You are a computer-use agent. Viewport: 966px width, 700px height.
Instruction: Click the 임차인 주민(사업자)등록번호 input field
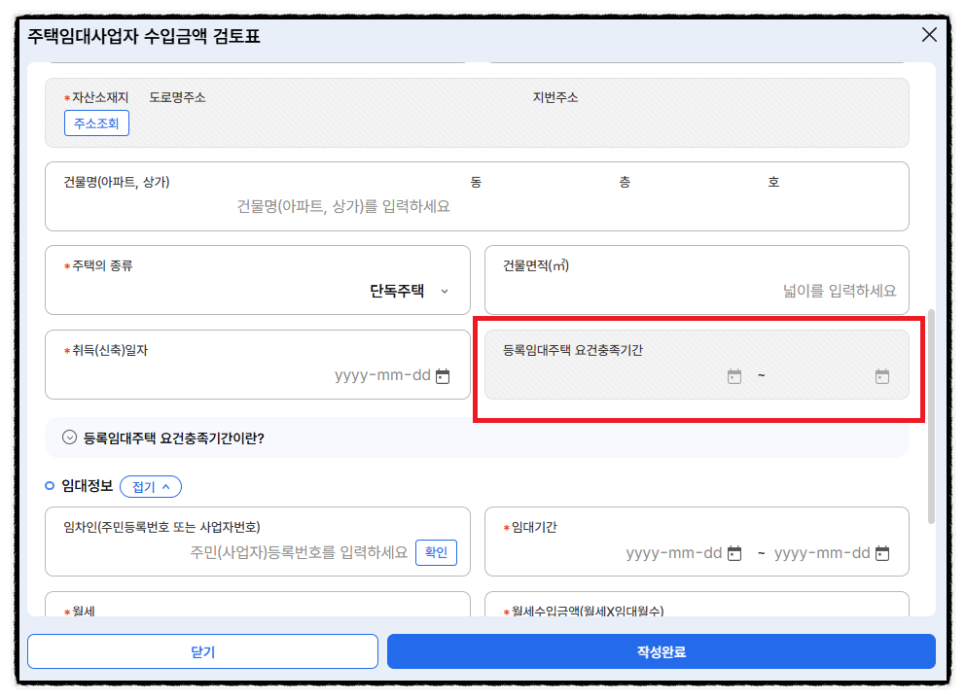[299, 552]
